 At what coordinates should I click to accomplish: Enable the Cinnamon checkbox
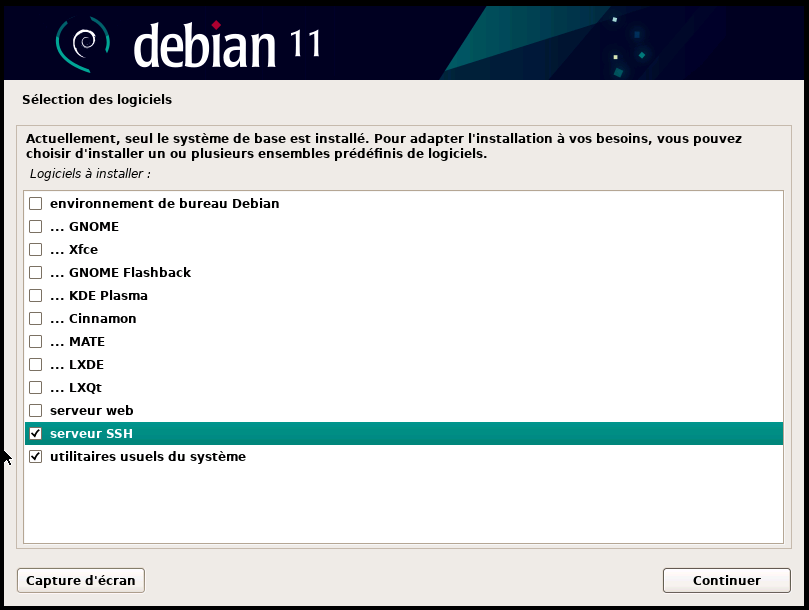[36, 318]
